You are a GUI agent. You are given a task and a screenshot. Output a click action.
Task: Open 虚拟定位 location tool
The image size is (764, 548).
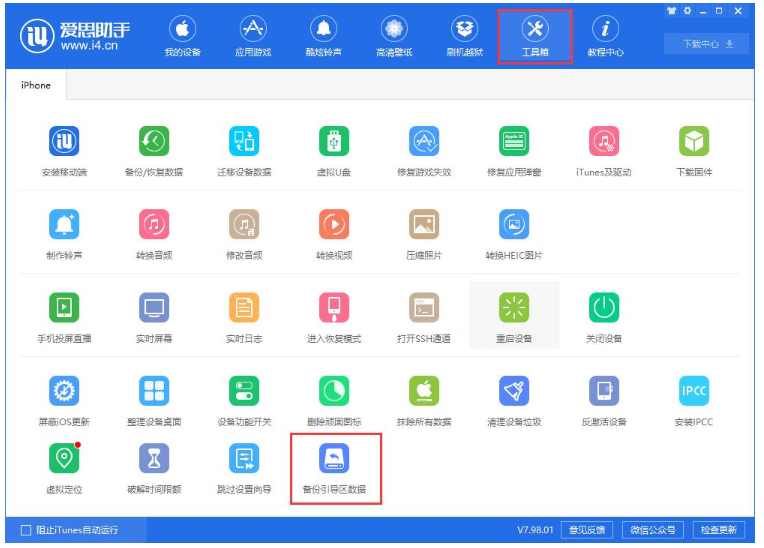point(64,458)
